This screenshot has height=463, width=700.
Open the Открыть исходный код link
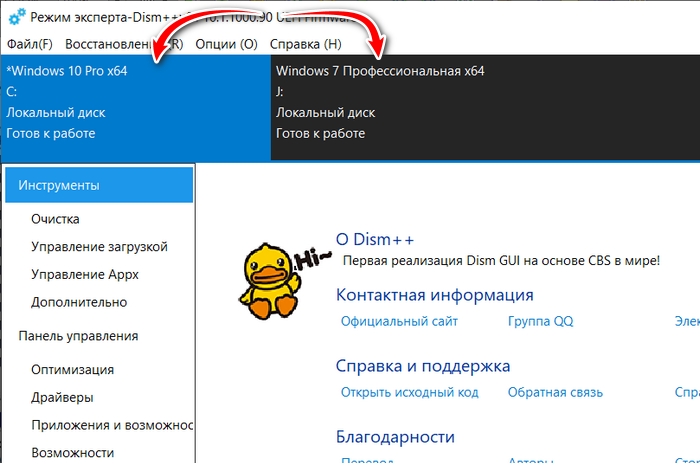[x=409, y=392]
